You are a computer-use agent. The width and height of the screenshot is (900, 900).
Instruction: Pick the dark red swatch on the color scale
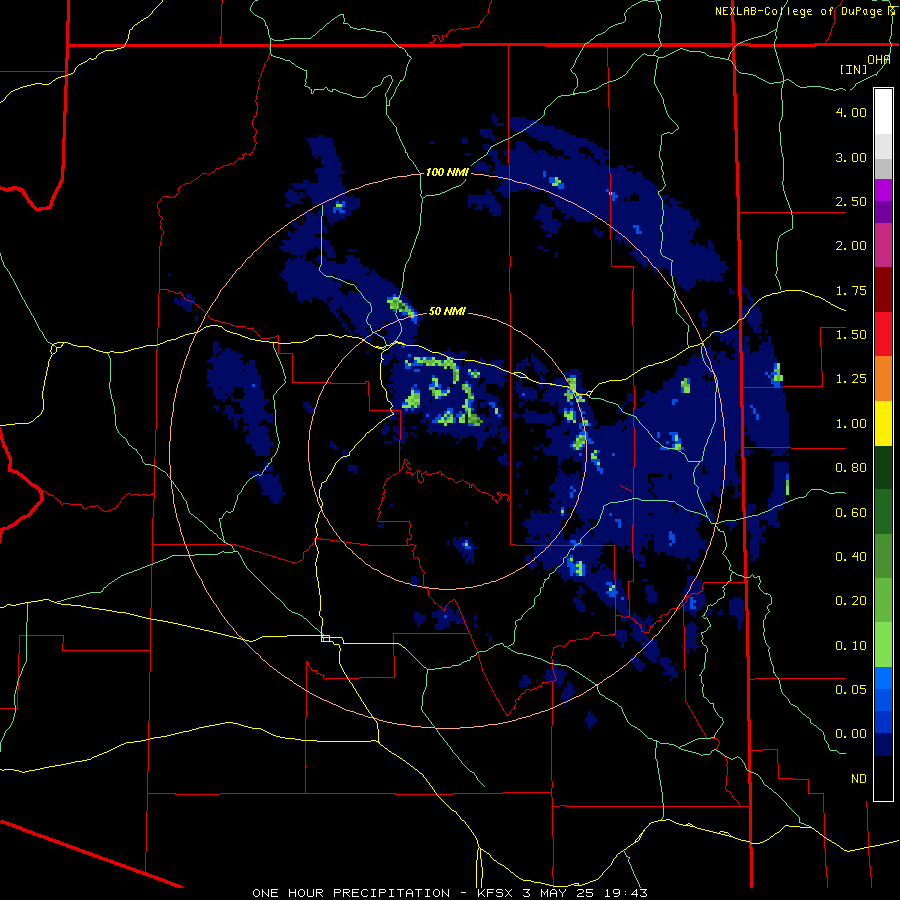pyautogui.click(x=883, y=290)
